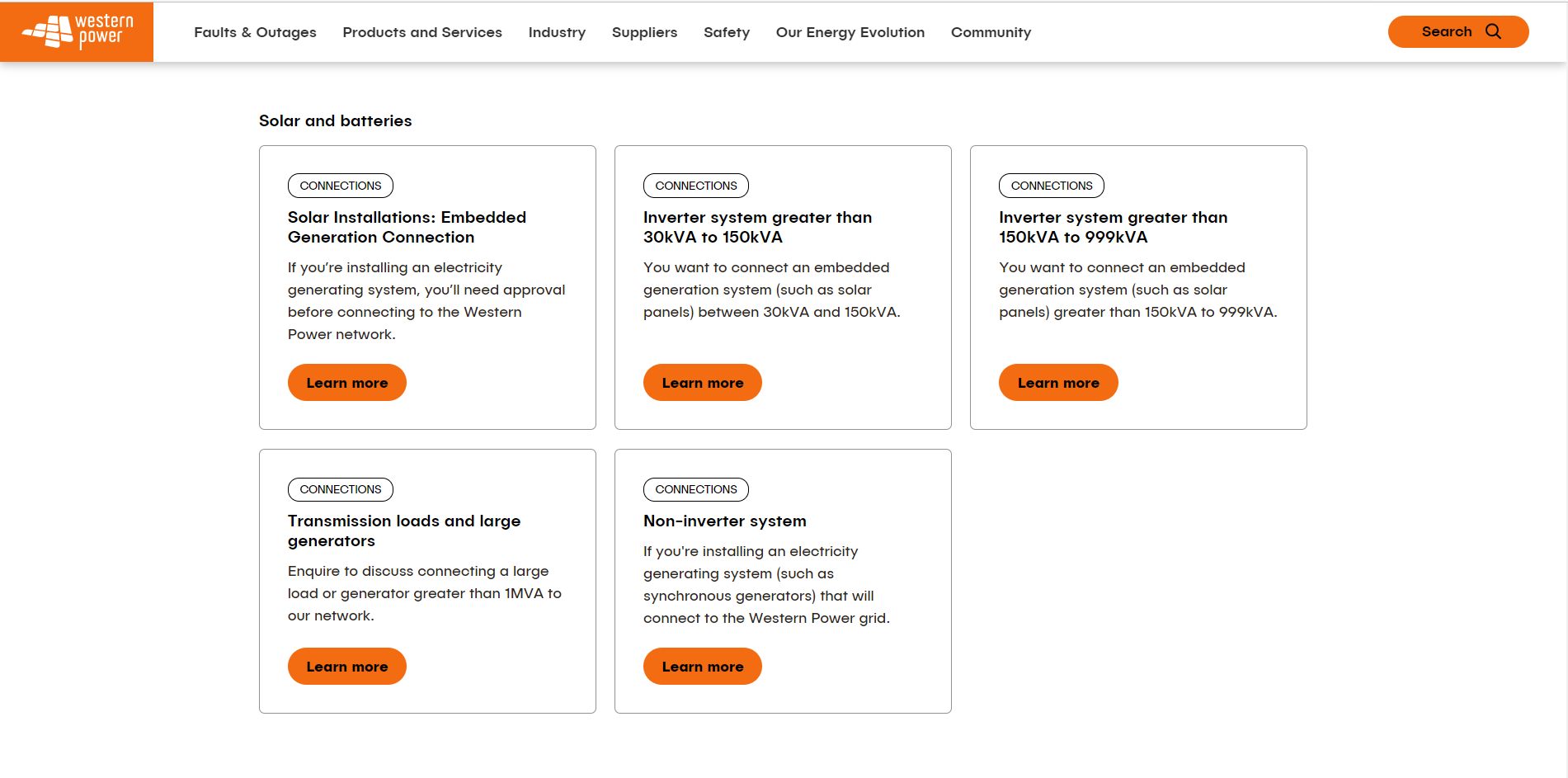Select Our Energy Evolution menu

click(850, 32)
